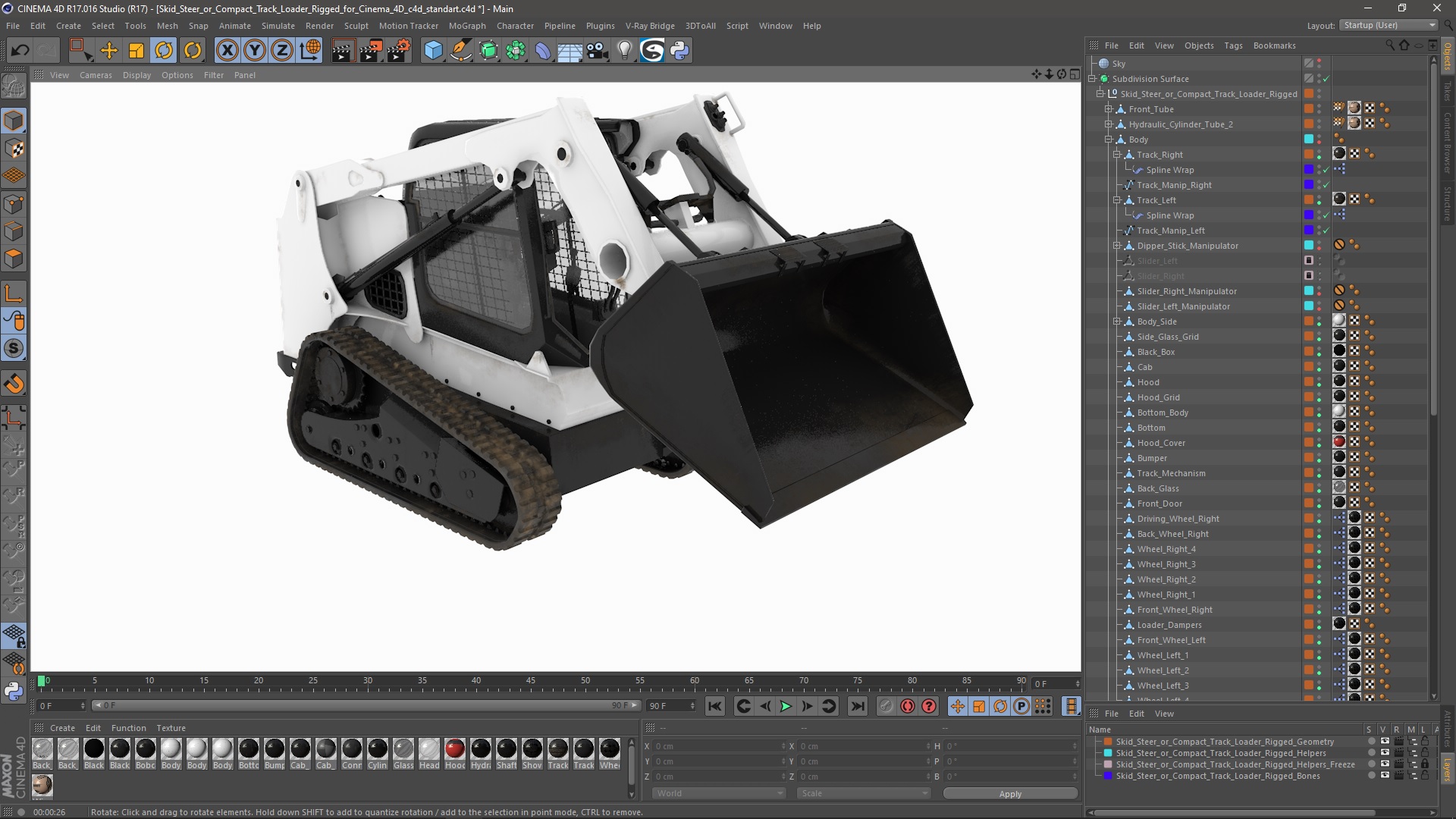The width and height of the screenshot is (1456, 819).
Task: Open the Layout Startup dropdown
Action: pyautogui.click(x=1389, y=25)
